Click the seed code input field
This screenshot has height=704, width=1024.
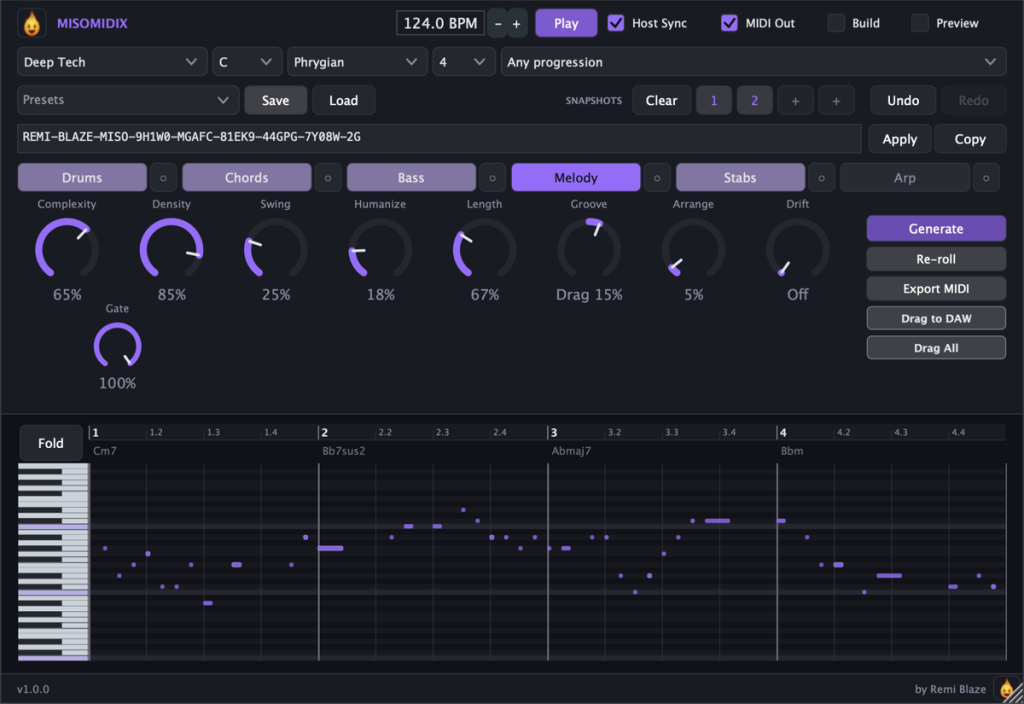(x=439, y=138)
